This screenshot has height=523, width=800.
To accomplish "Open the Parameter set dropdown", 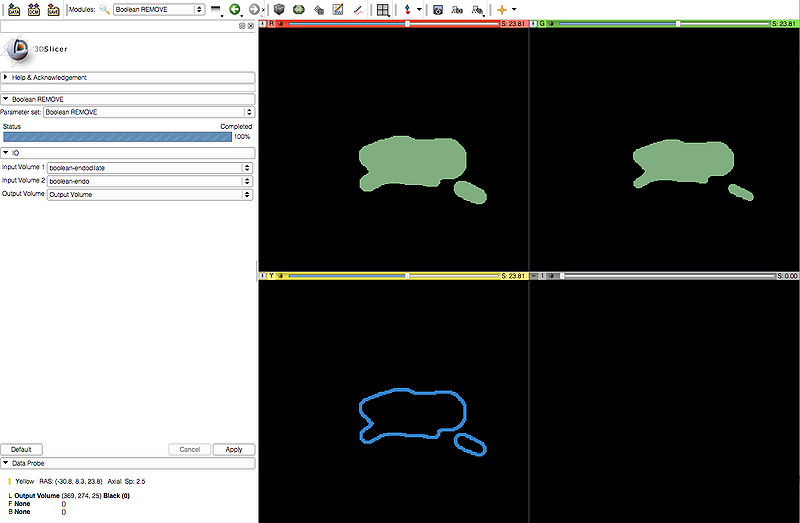I will (x=149, y=113).
